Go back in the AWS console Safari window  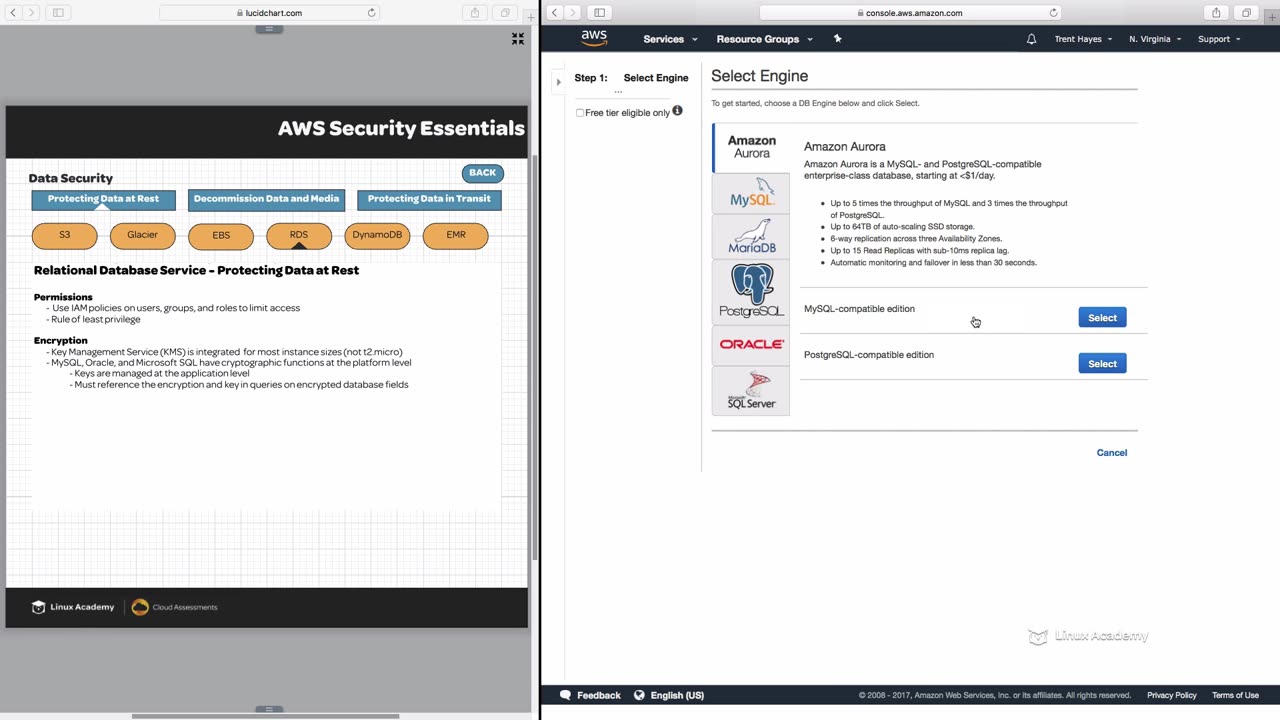tap(554, 13)
